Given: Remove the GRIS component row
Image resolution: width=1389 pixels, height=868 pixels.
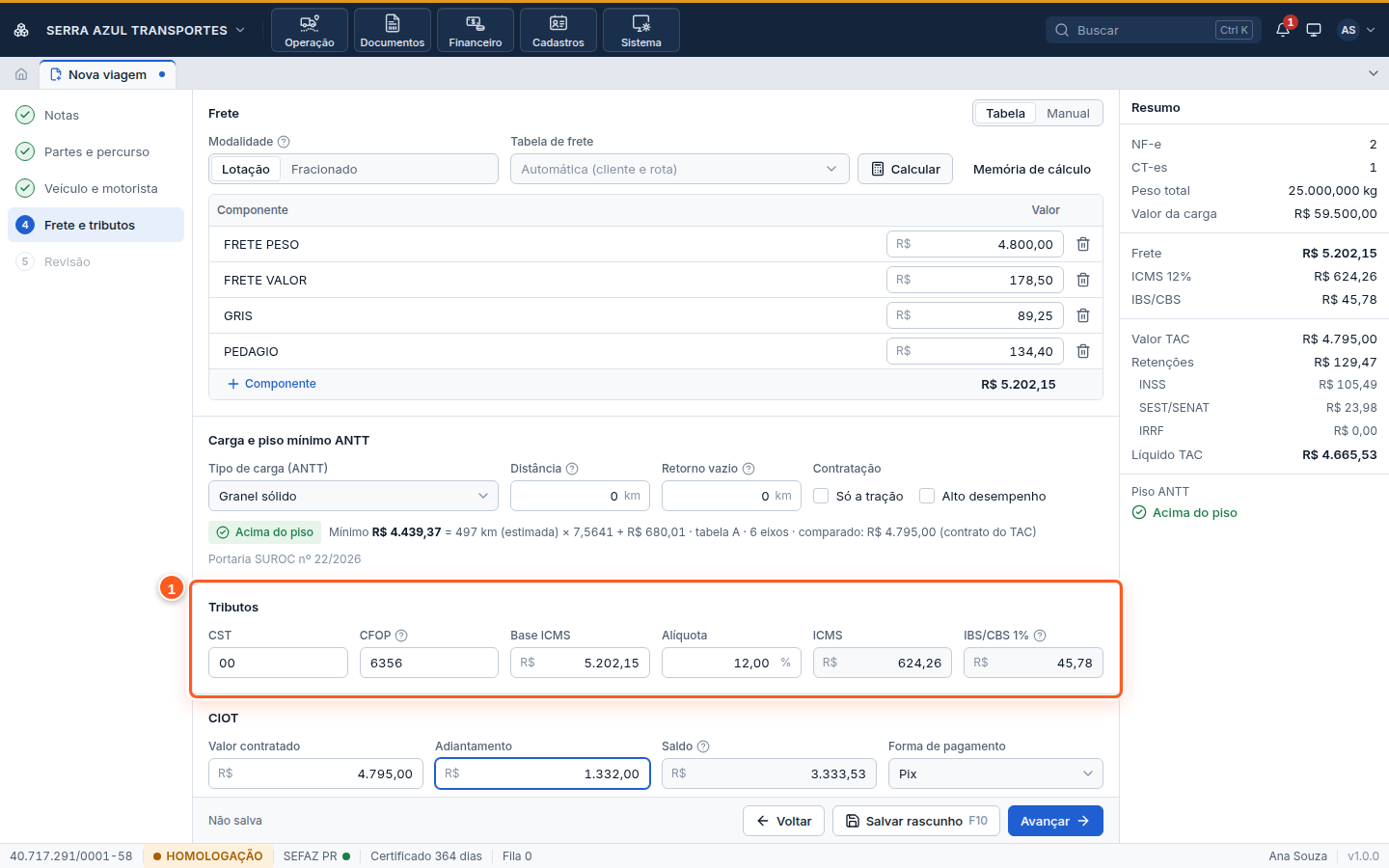Looking at the screenshot, I should pyautogui.click(x=1083, y=315).
